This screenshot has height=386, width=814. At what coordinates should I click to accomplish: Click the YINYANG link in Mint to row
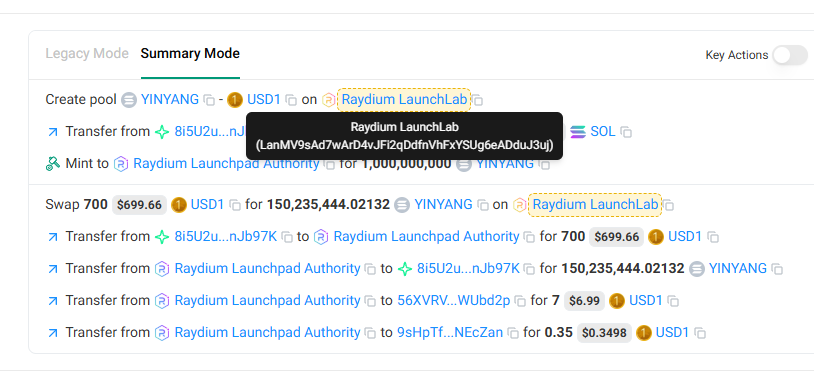[505, 164]
